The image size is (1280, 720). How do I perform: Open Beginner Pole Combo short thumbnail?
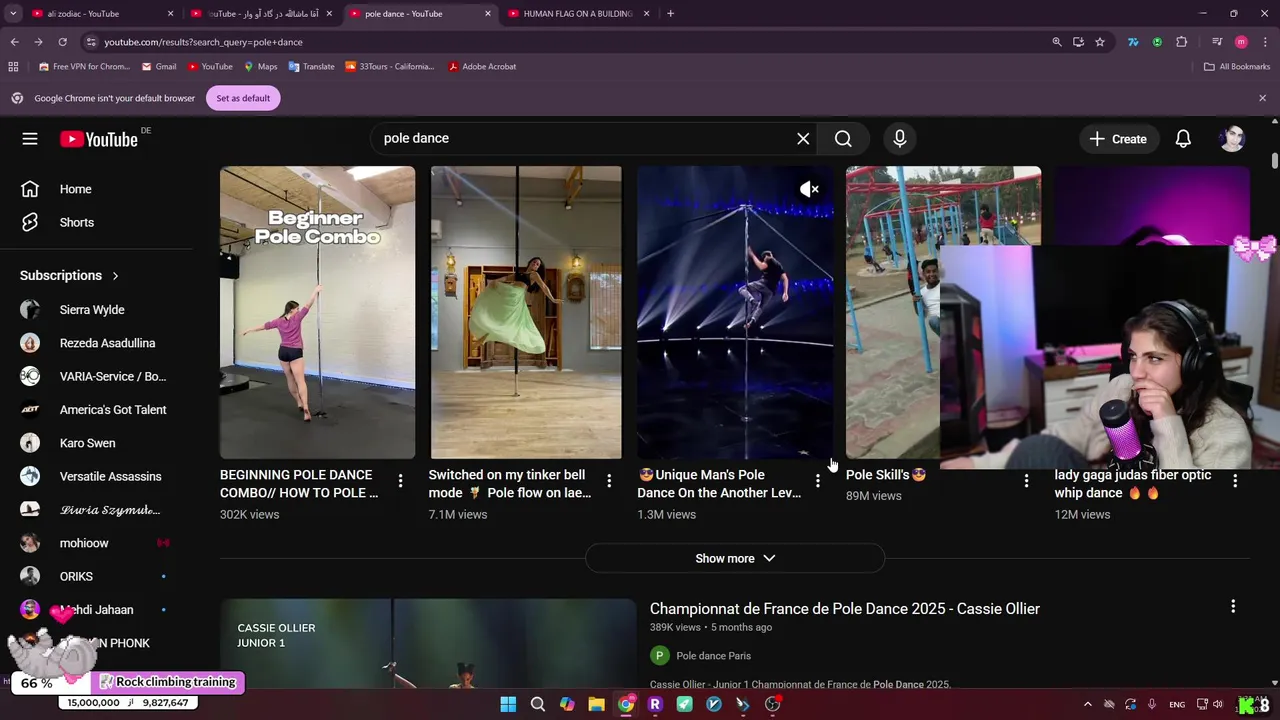317,312
